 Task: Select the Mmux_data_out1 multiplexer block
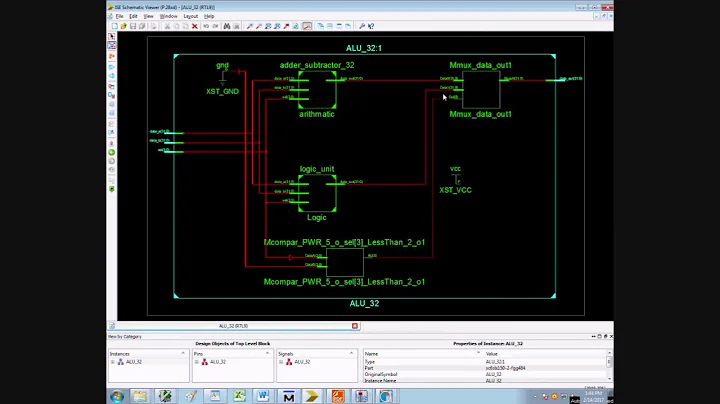[x=481, y=90]
